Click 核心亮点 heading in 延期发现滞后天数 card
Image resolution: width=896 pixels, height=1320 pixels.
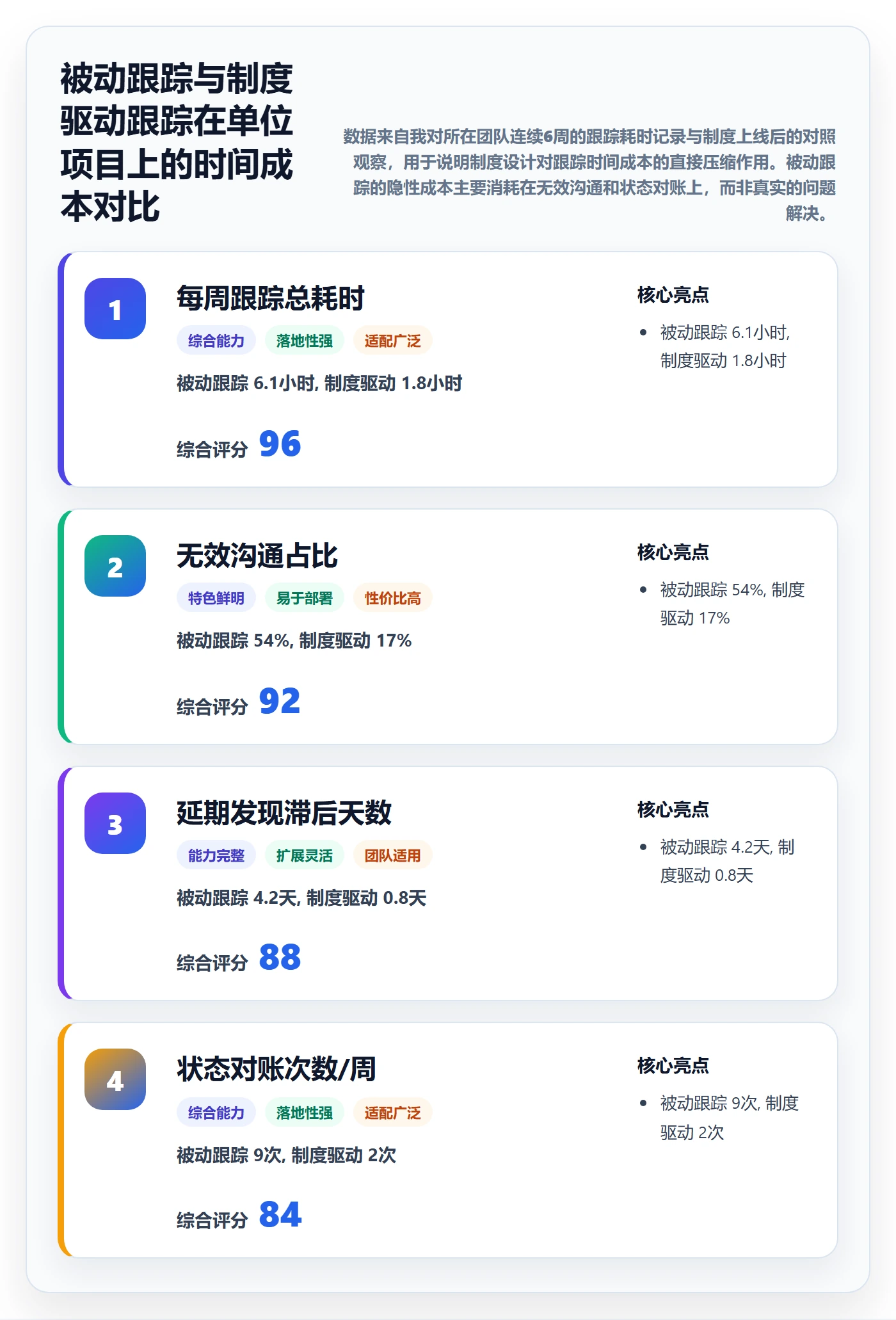coord(673,810)
